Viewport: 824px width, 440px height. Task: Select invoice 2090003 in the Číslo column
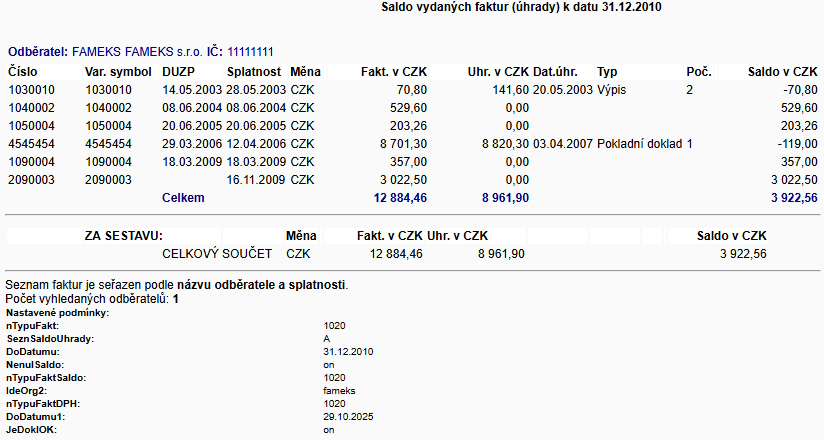30,180
